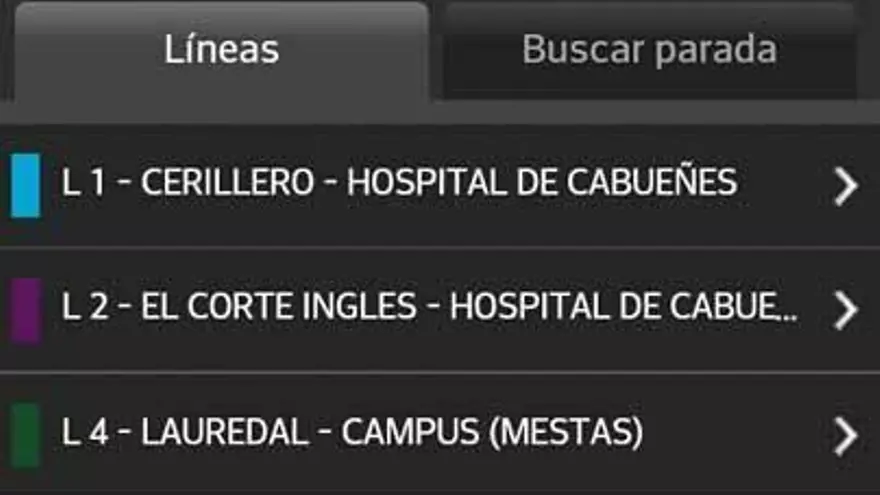Click the green L 4 line color marker
880x495 pixels.
(25, 435)
